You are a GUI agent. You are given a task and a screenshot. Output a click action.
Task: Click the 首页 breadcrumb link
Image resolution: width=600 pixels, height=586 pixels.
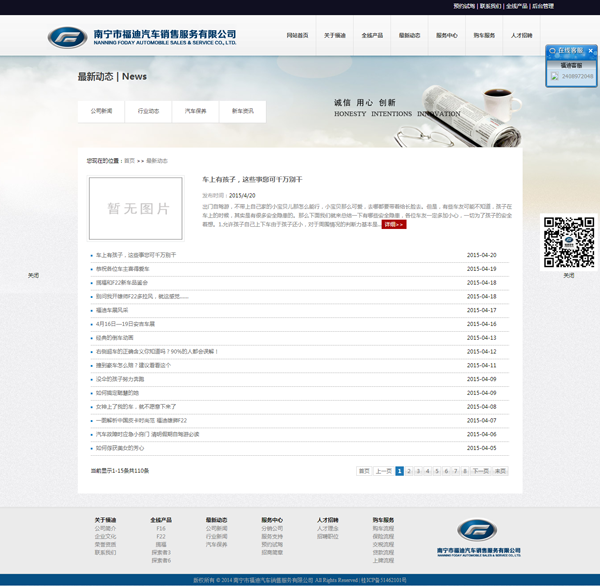point(129,160)
